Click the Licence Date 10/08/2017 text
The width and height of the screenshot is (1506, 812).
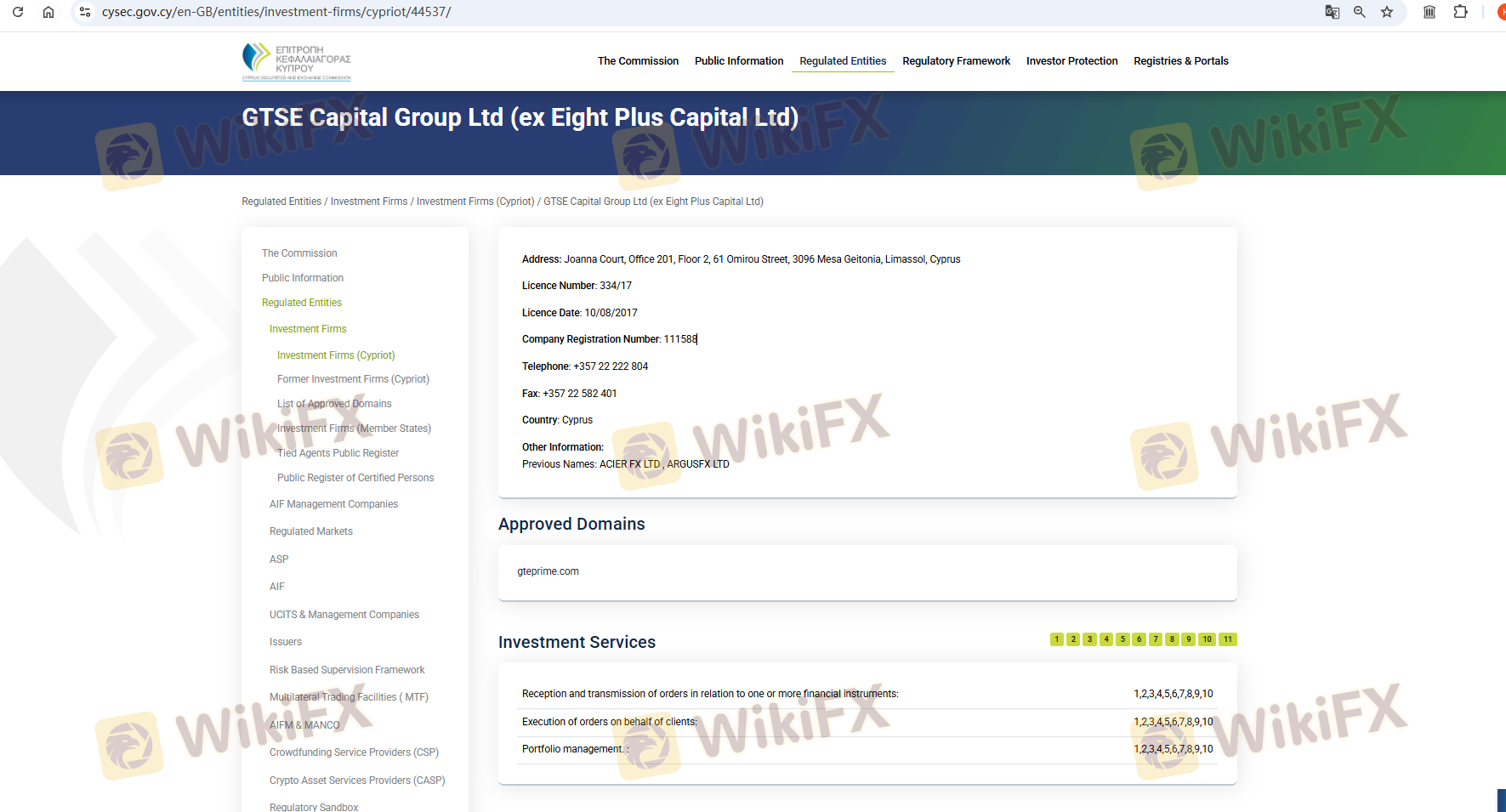(579, 313)
